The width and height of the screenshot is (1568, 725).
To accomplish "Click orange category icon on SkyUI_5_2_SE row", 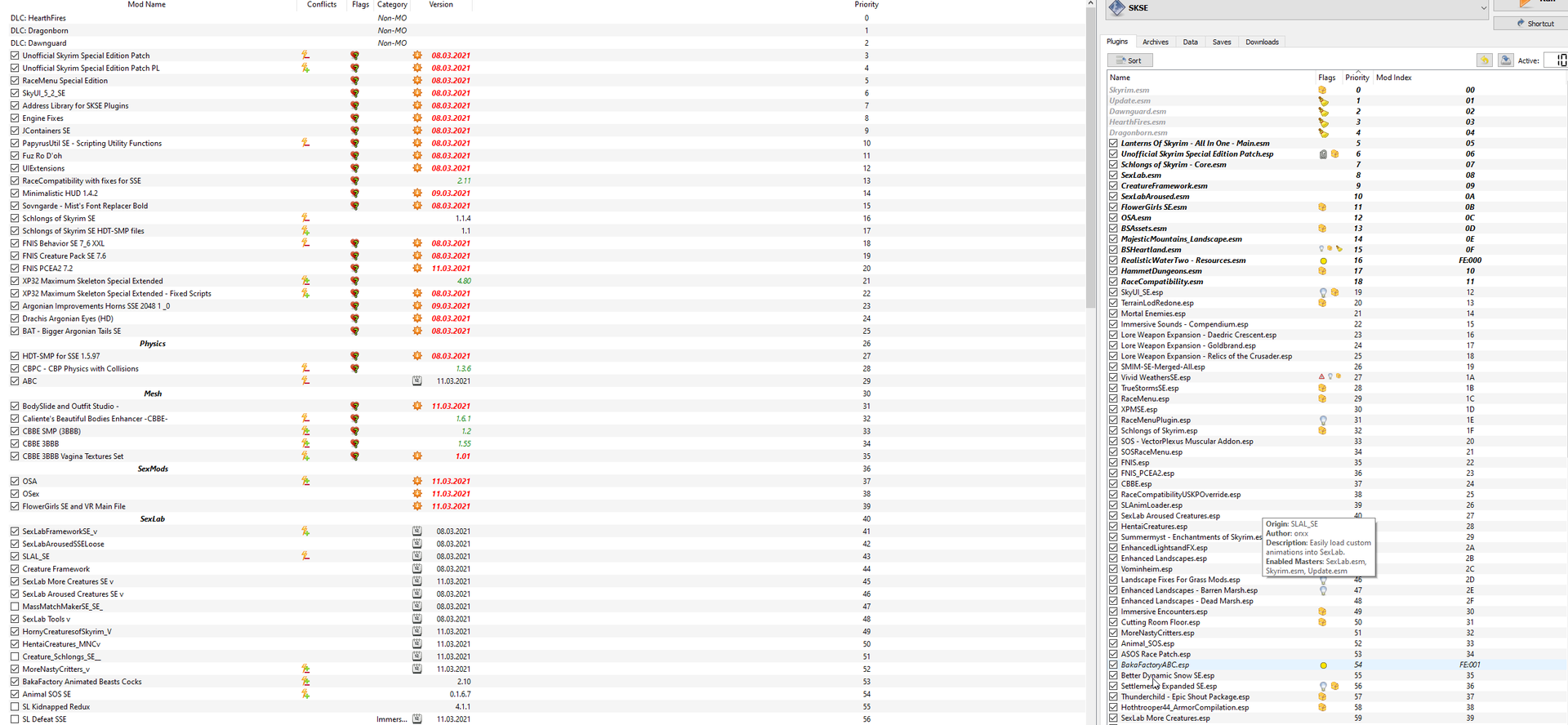I will [x=417, y=93].
